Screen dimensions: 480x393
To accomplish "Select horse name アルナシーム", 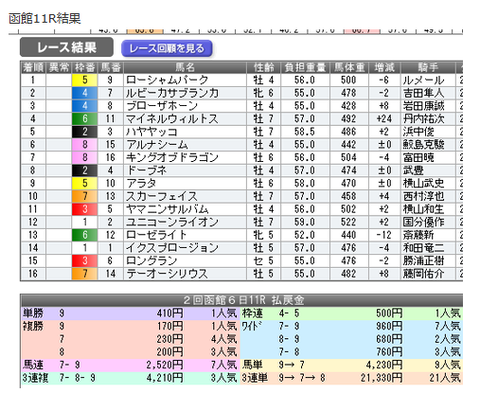I will point(157,145).
